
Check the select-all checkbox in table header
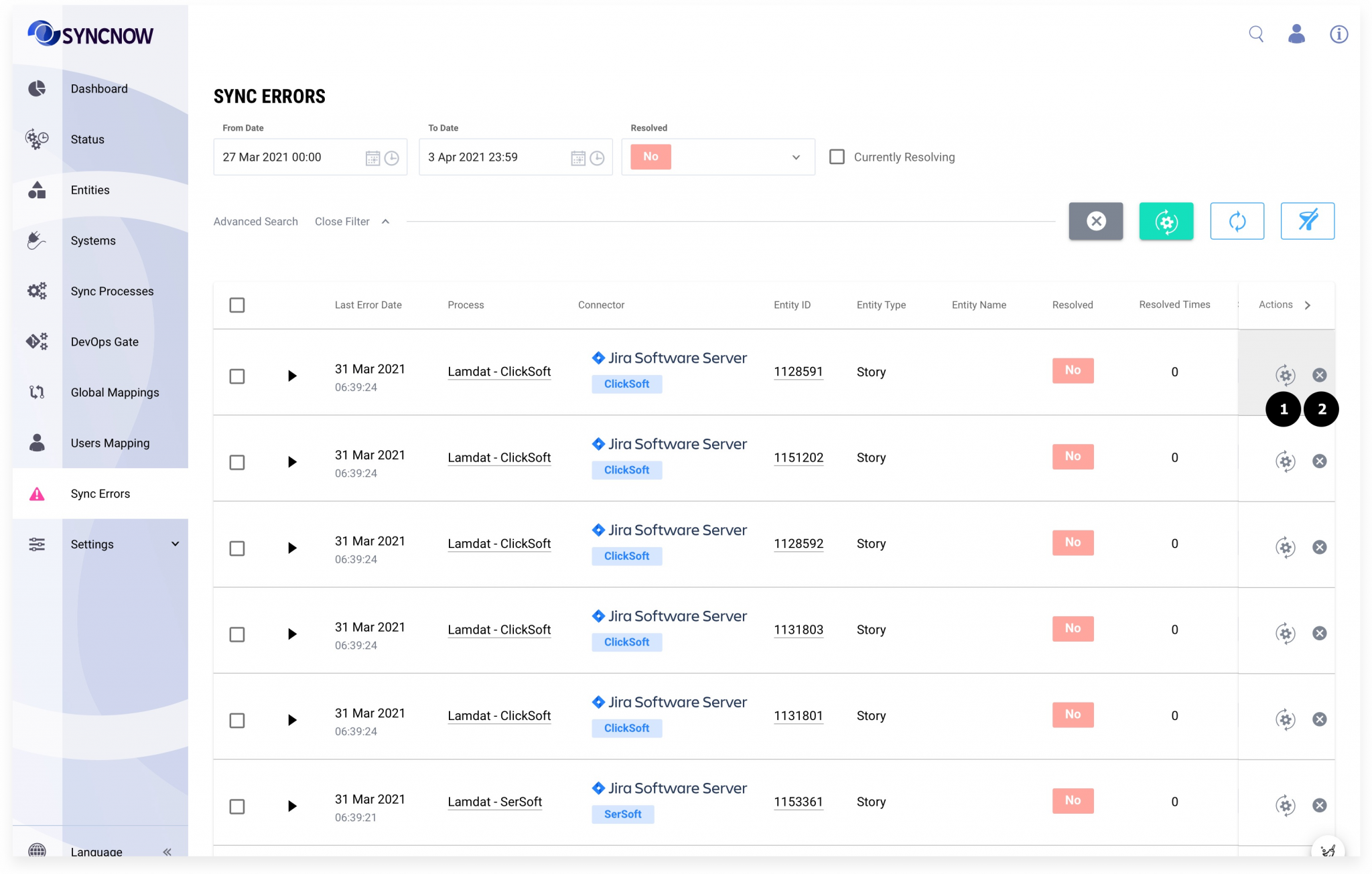click(238, 305)
